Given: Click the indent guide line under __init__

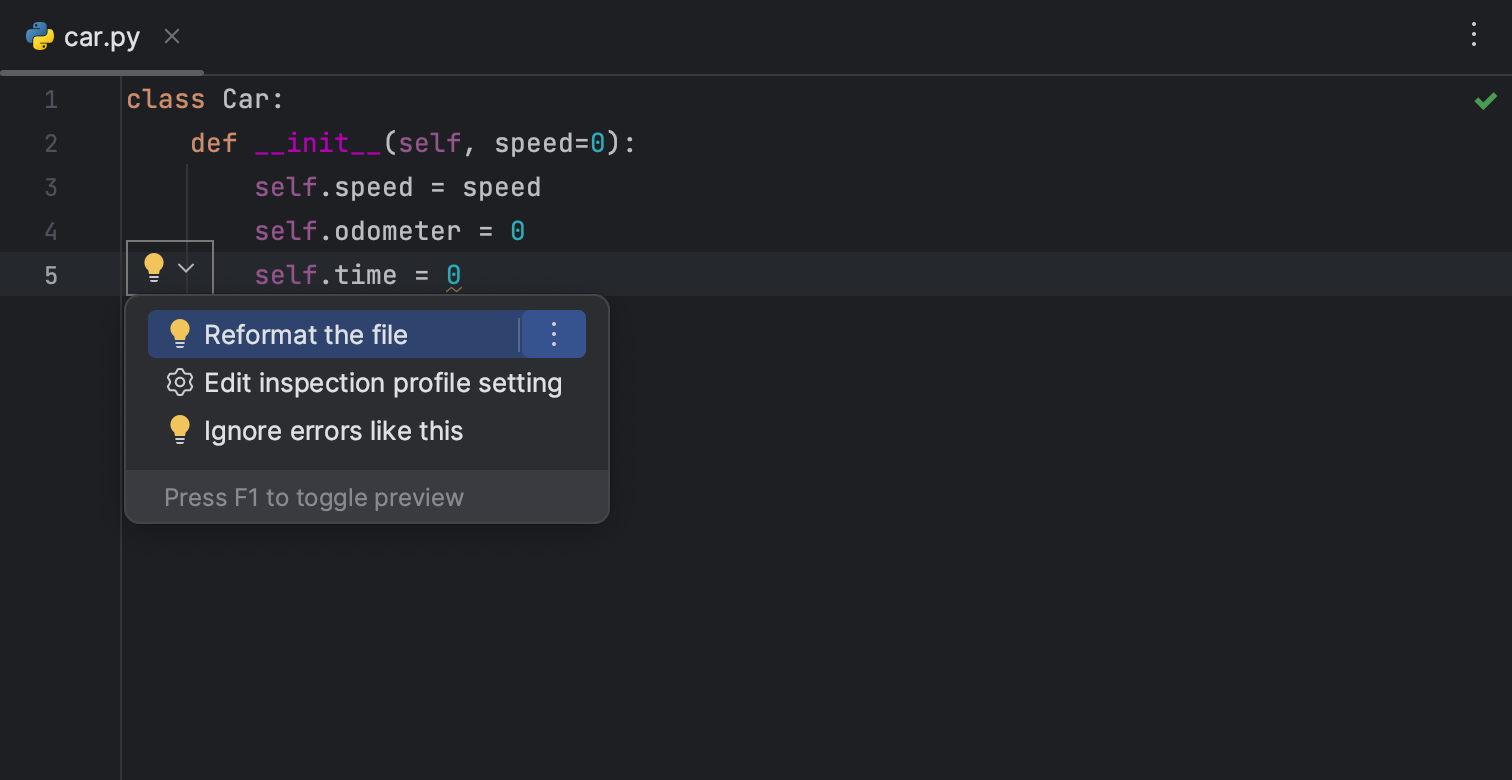Looking at the screenshot, I should [190, 208].
